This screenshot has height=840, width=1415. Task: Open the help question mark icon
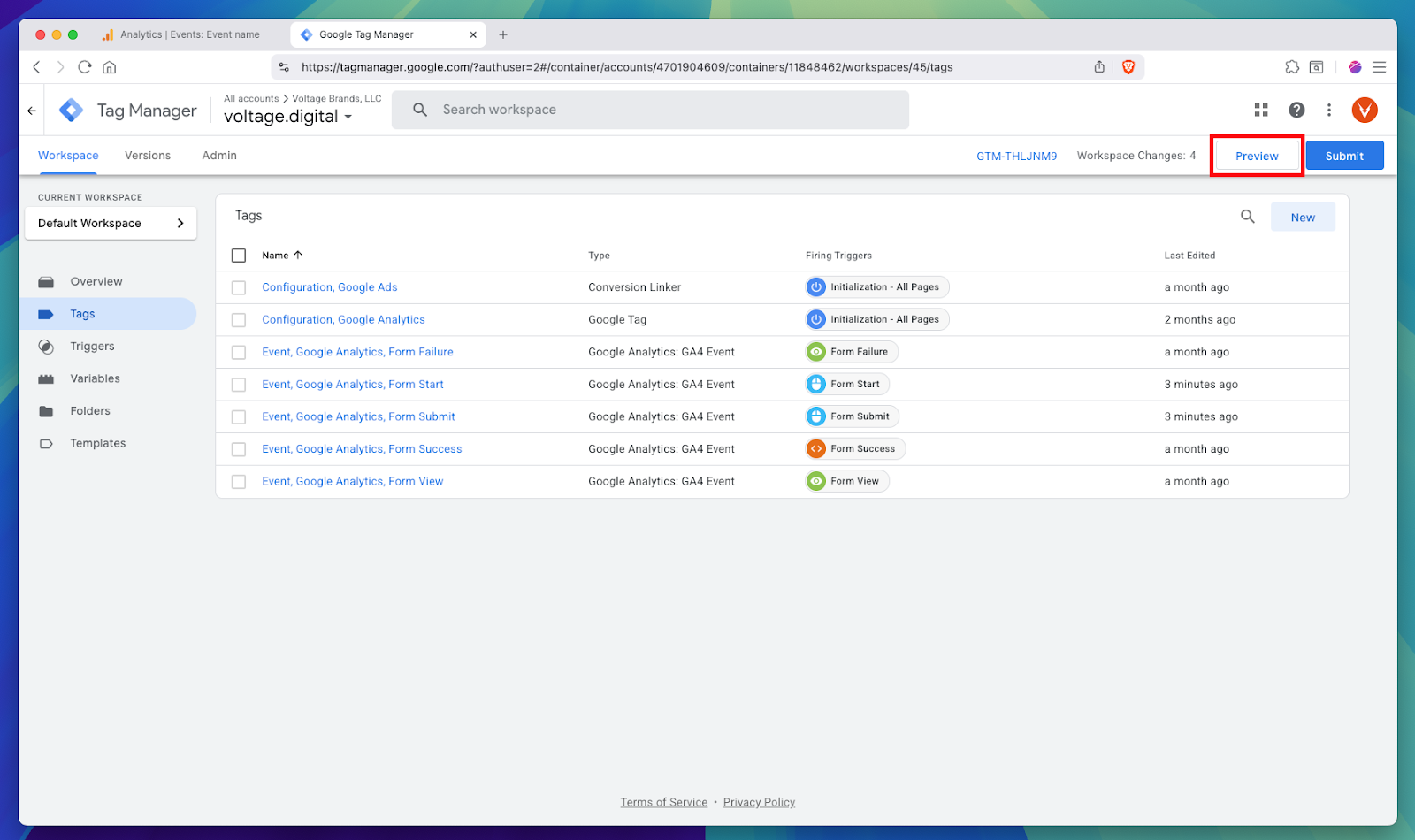click(x=1296, y=110)
